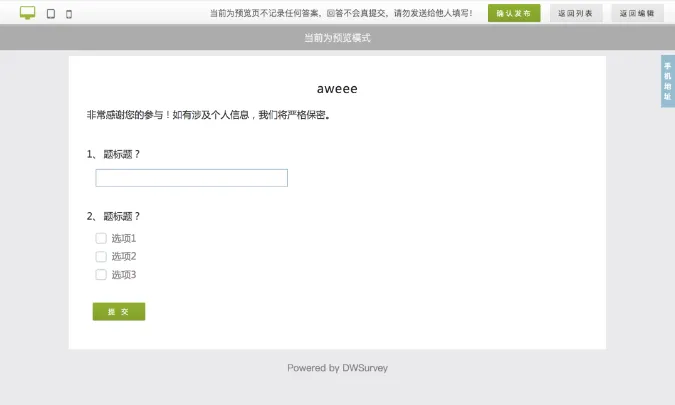This screenshot has height=405, width=675.
Task: Check the 选项2 checkbox
Action: (x=101, y=257)
